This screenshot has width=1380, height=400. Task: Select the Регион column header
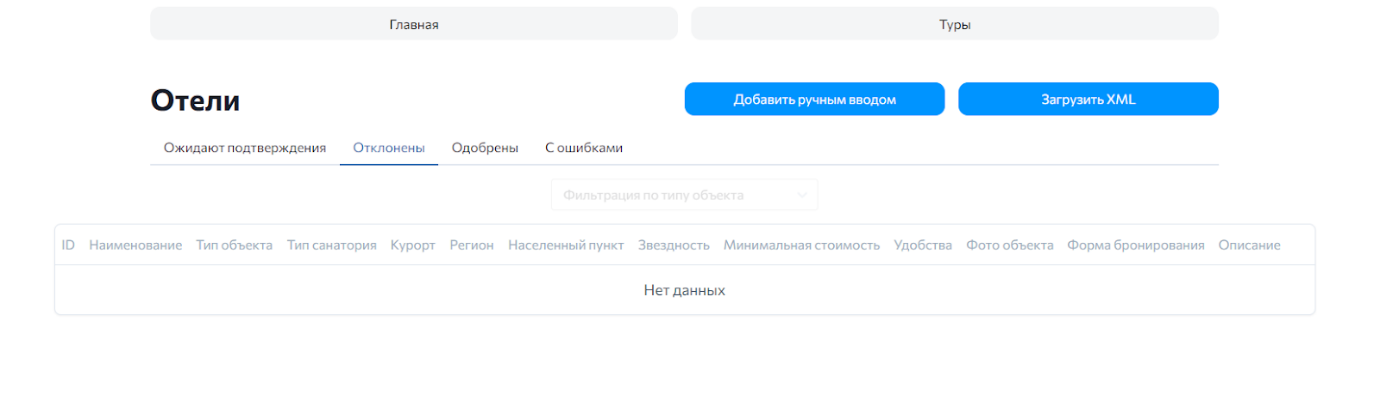click(x=472, y=245)
